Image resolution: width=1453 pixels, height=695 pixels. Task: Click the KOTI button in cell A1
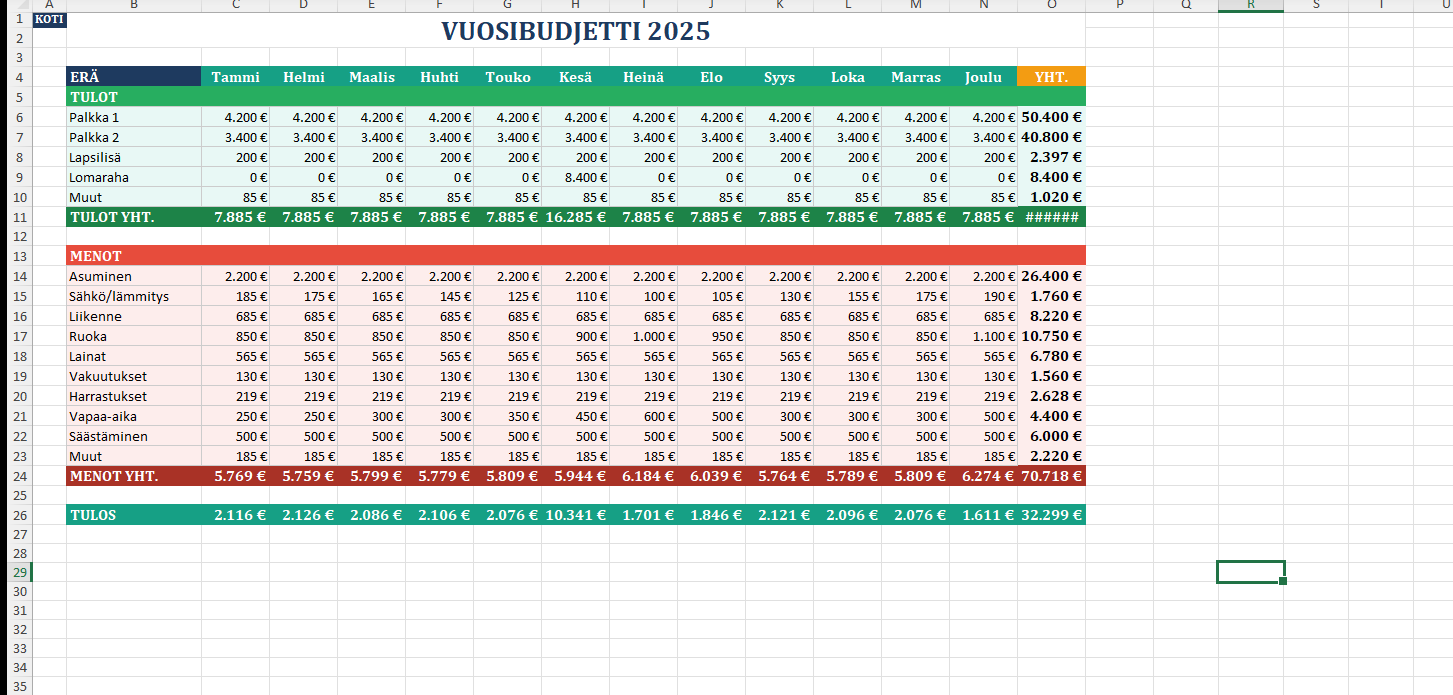(x=49, y=19)
